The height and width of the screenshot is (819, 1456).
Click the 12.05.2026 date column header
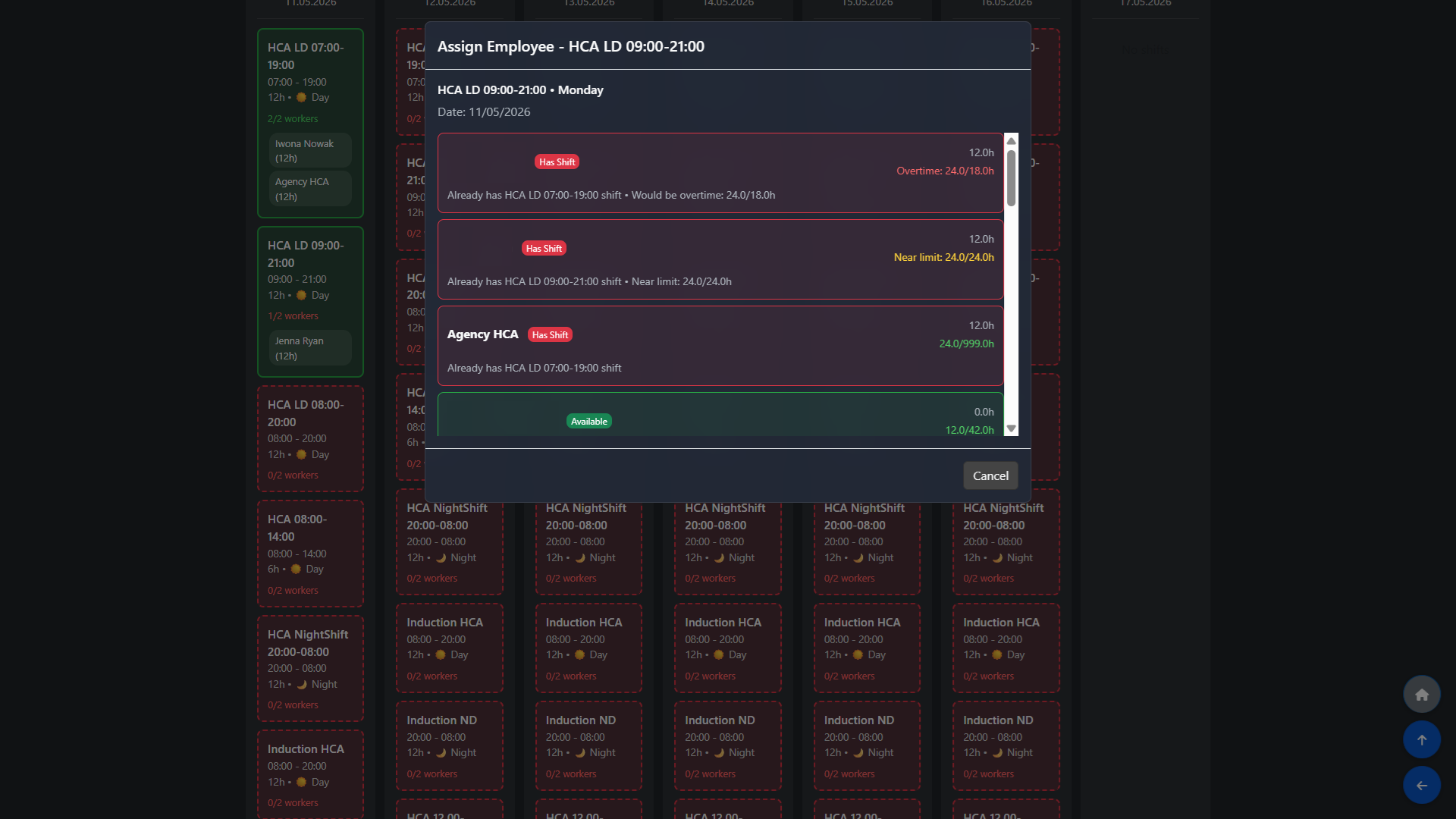(x=449, y=4)
